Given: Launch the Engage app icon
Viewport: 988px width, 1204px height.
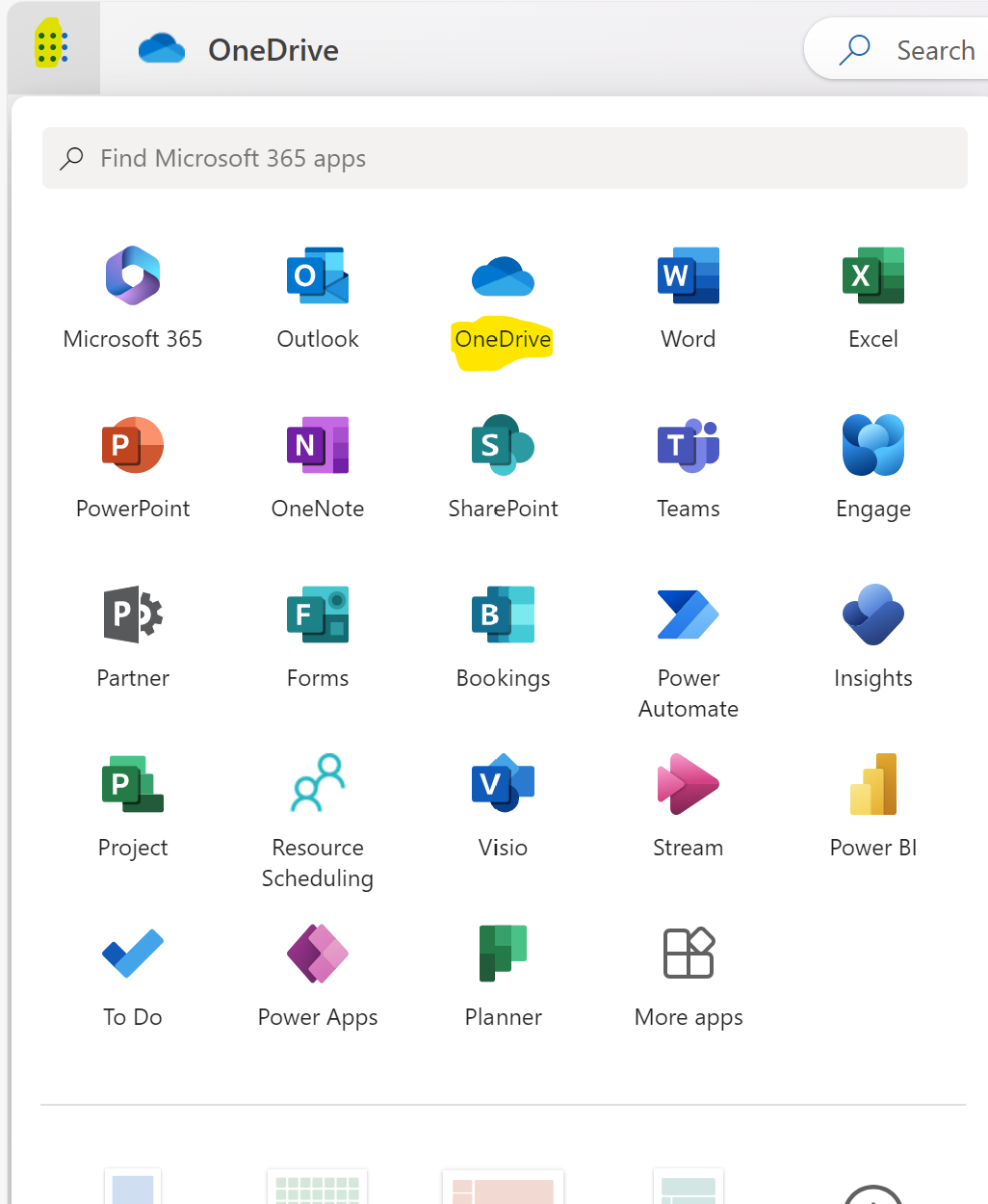Looking at the screenshot, I should tap(873, 445).
